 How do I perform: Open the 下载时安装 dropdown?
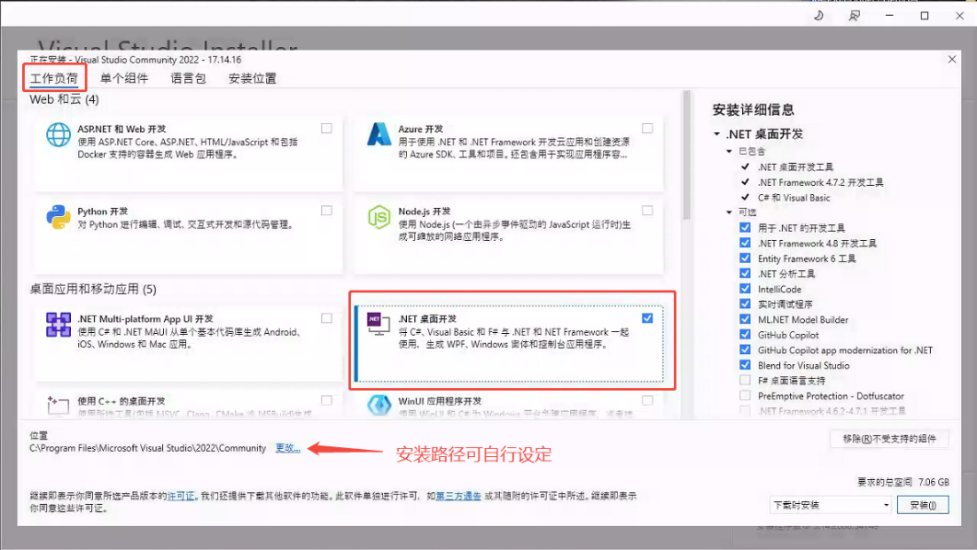(x=831, y=505)
